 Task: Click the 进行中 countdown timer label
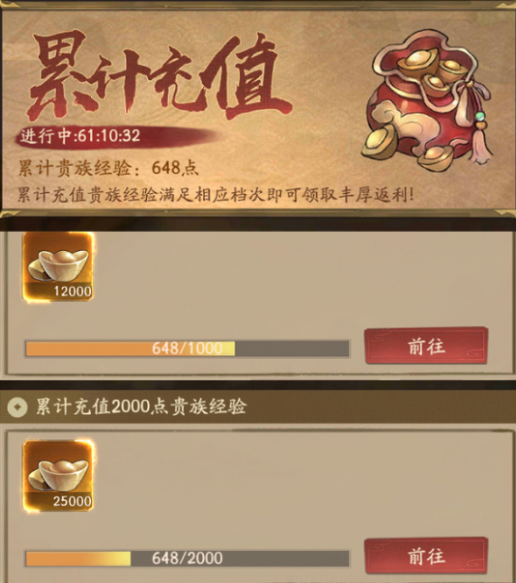(x=80, y=136)
